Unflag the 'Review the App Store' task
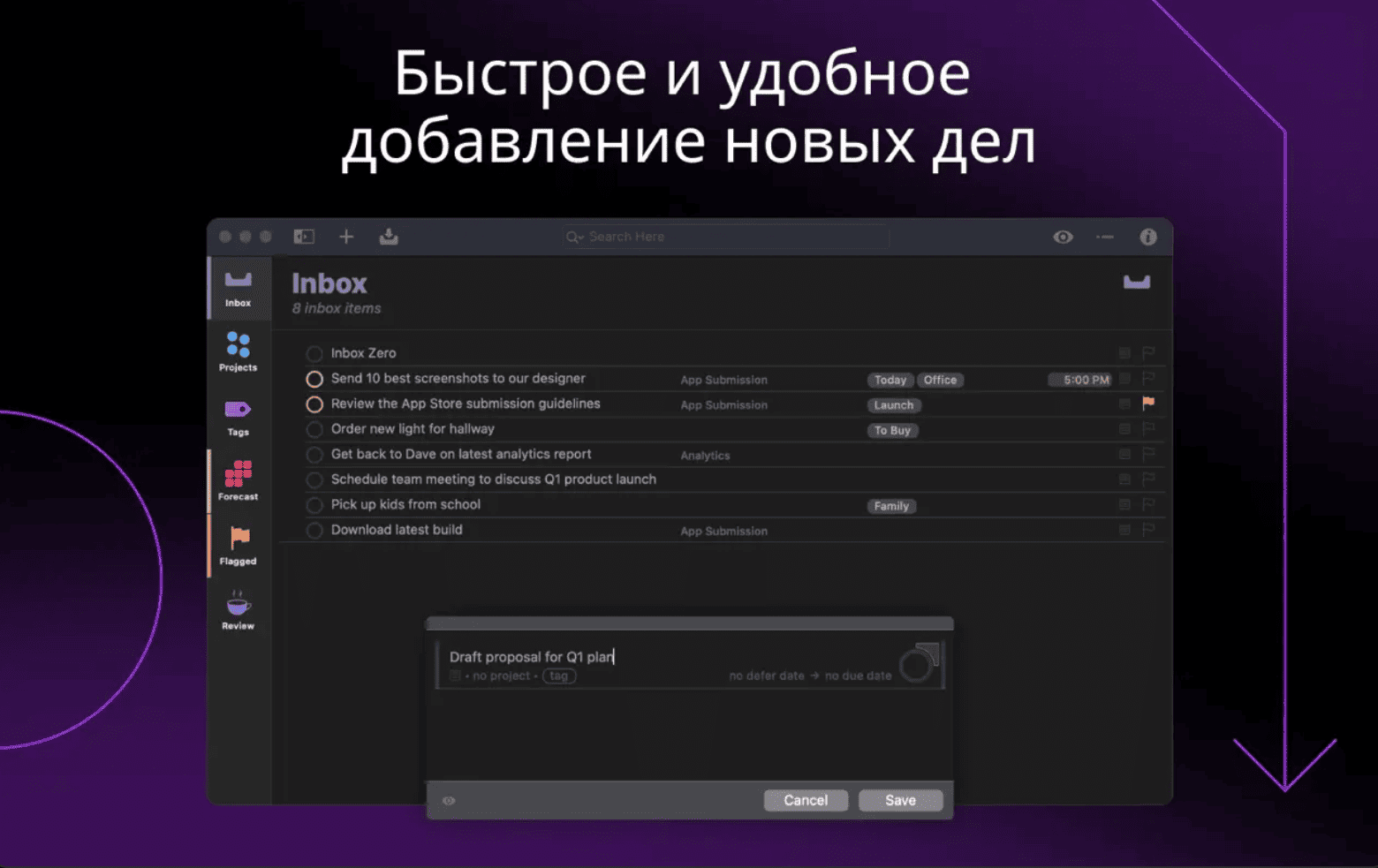The width and height of the screenshot is (1378, 868). [1148, 404]
